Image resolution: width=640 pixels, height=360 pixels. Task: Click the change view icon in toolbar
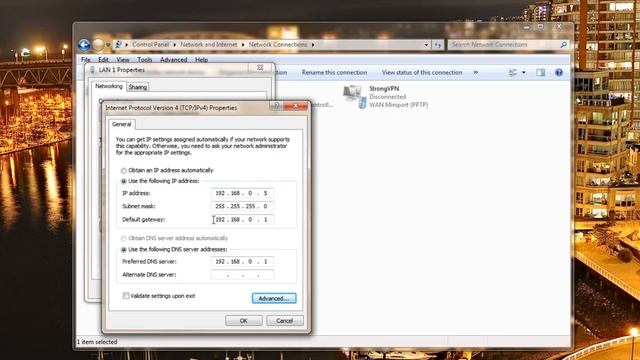[x=513, y=73]
